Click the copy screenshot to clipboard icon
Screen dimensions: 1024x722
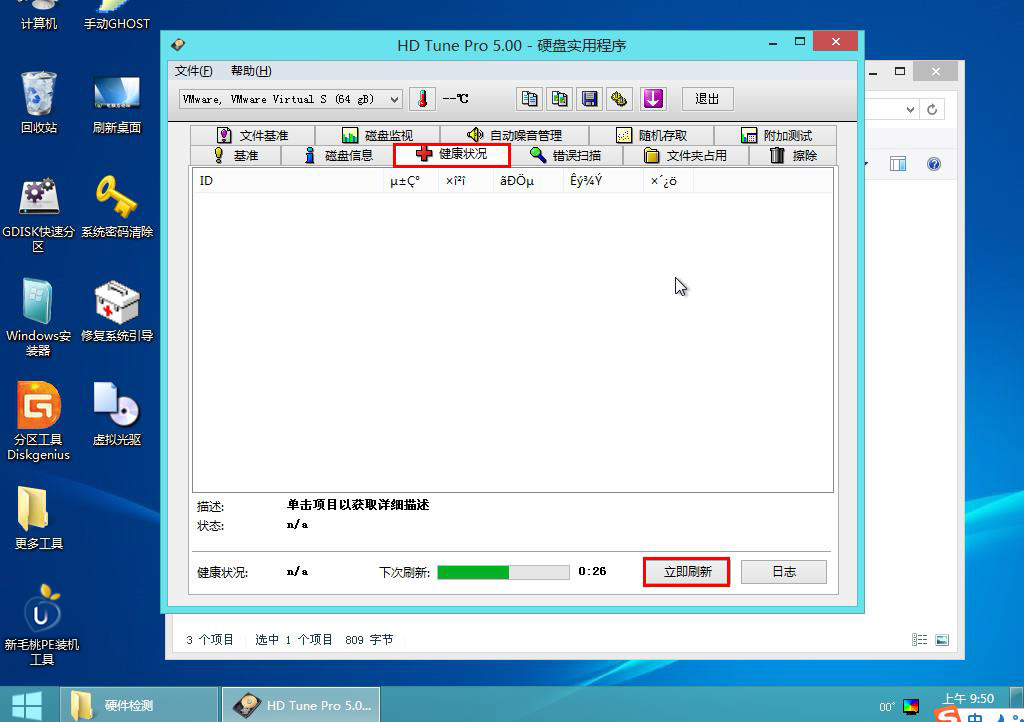click(559, 99)
